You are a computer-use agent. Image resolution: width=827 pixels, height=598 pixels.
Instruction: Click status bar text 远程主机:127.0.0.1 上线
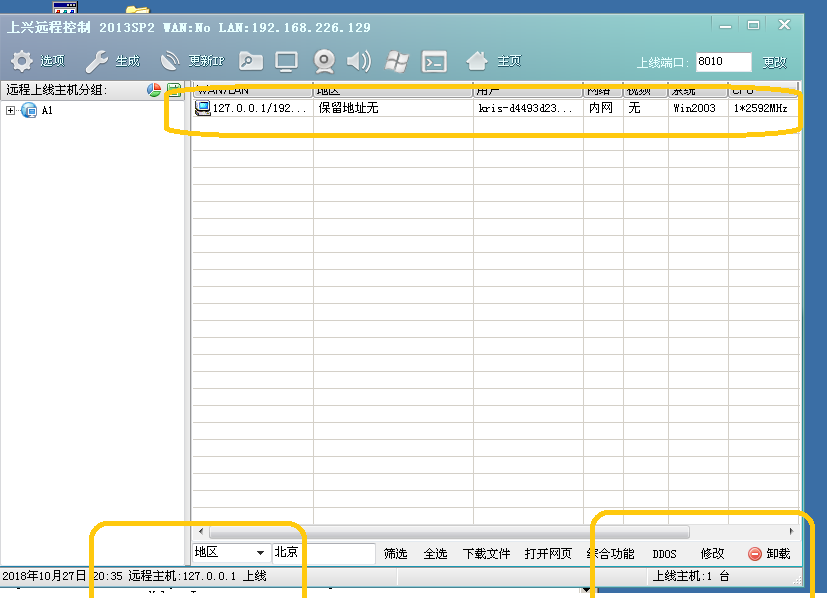click(197, 576)
